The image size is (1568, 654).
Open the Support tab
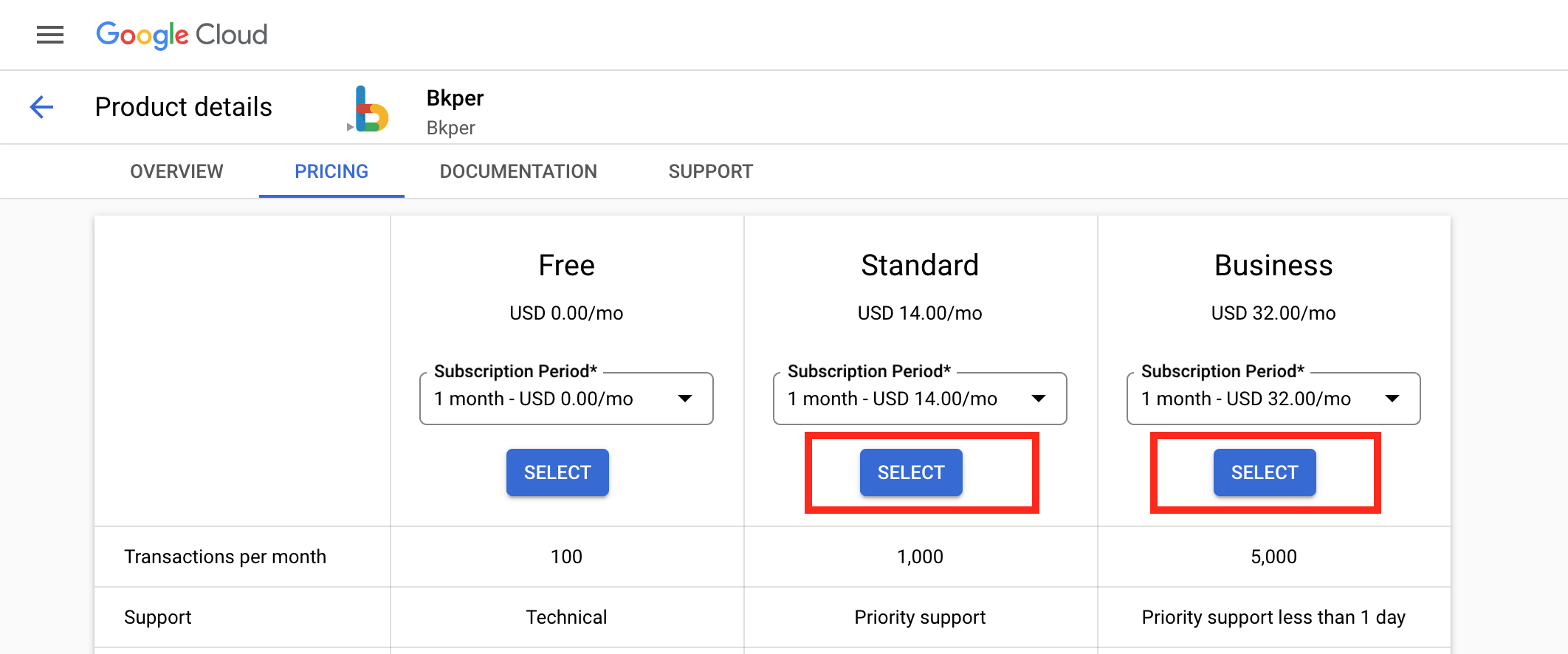coord(711,171)
